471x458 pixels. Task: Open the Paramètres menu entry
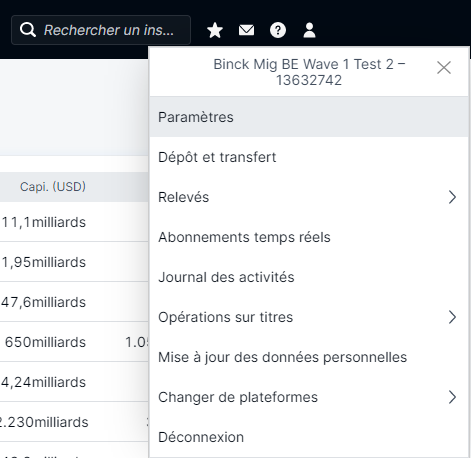pyautogui.click(x=309, y=117)
